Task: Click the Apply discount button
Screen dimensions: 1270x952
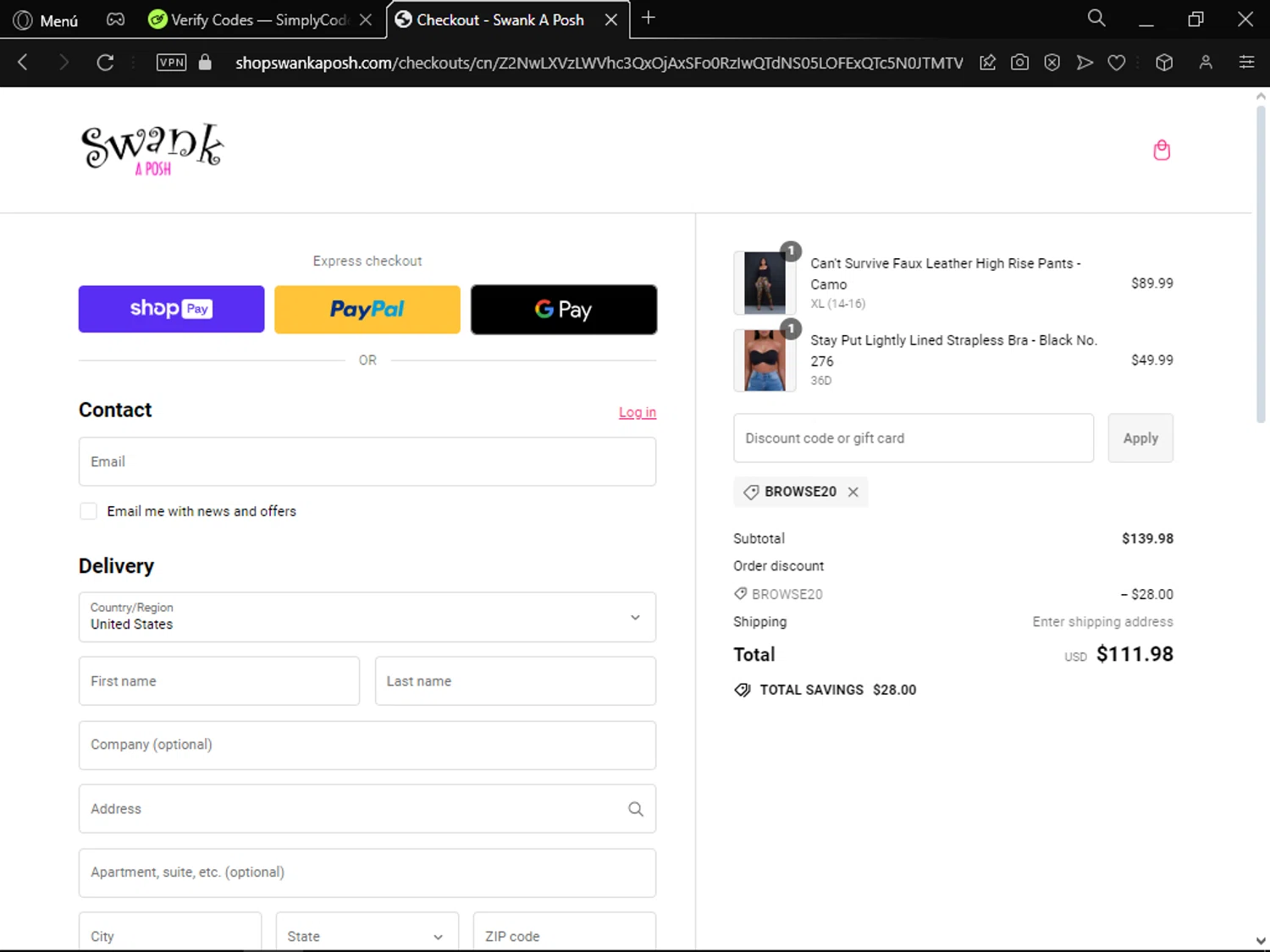Action: click(1140, 438)
